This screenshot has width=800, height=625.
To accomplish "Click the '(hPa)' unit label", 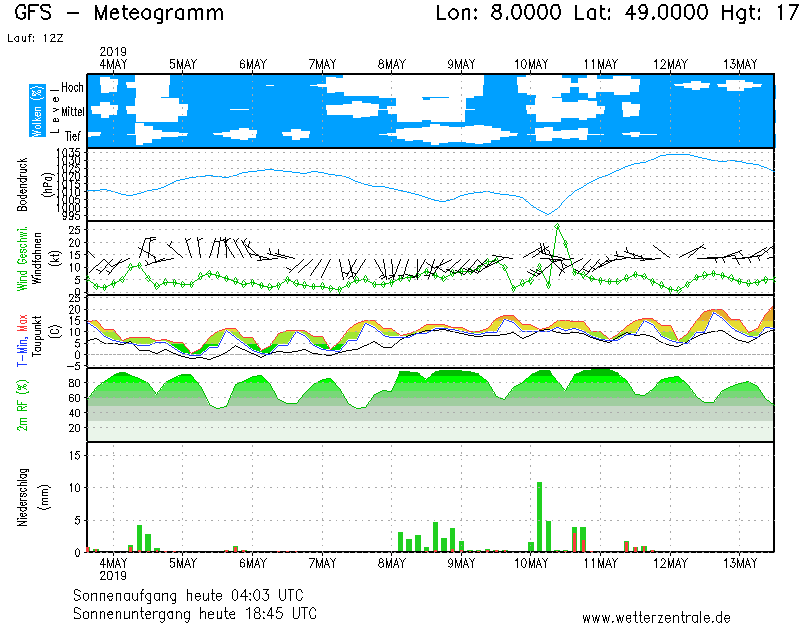I will 47,185.
